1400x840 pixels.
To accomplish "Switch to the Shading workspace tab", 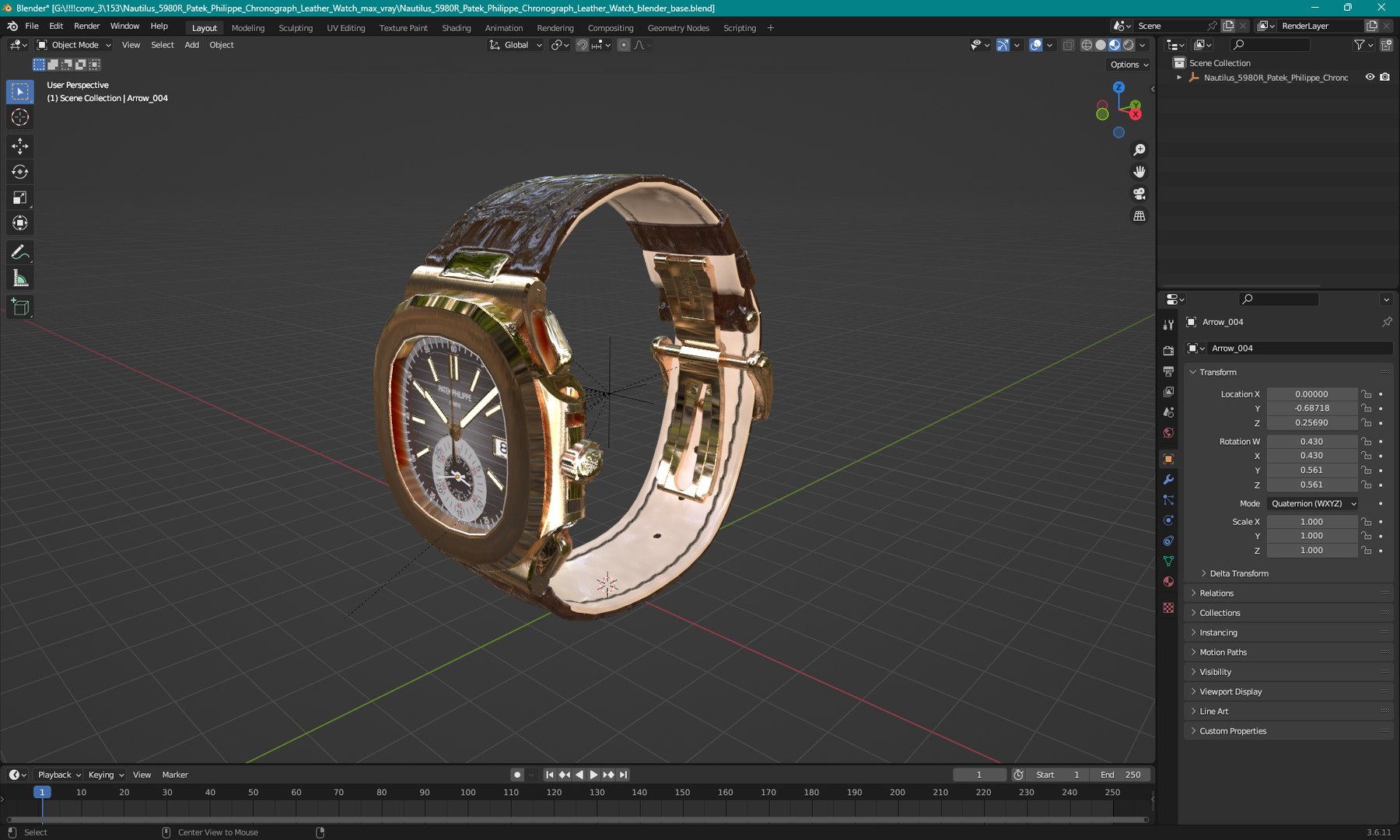I will point(457,28).
